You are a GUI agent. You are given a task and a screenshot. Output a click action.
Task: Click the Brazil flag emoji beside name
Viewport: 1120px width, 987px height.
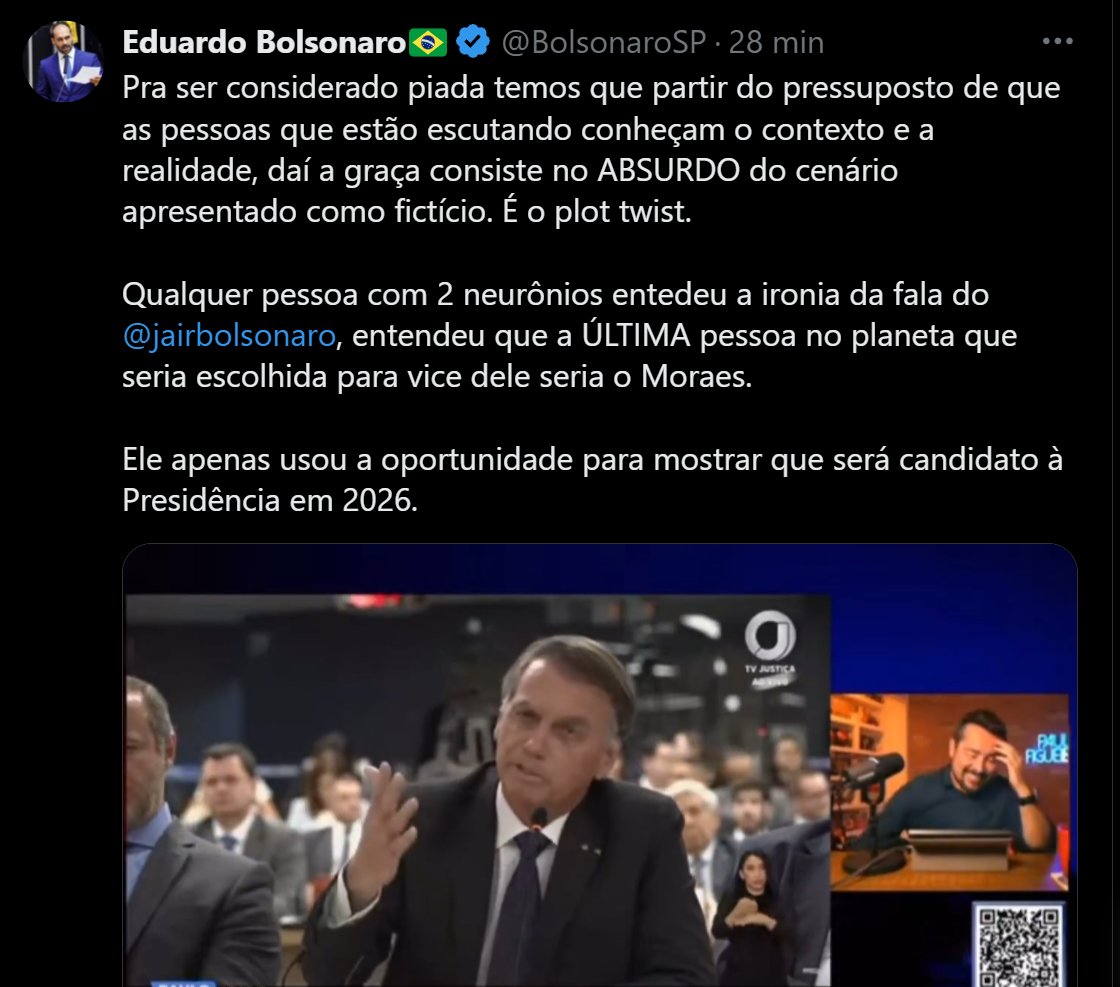pos(428,43)
